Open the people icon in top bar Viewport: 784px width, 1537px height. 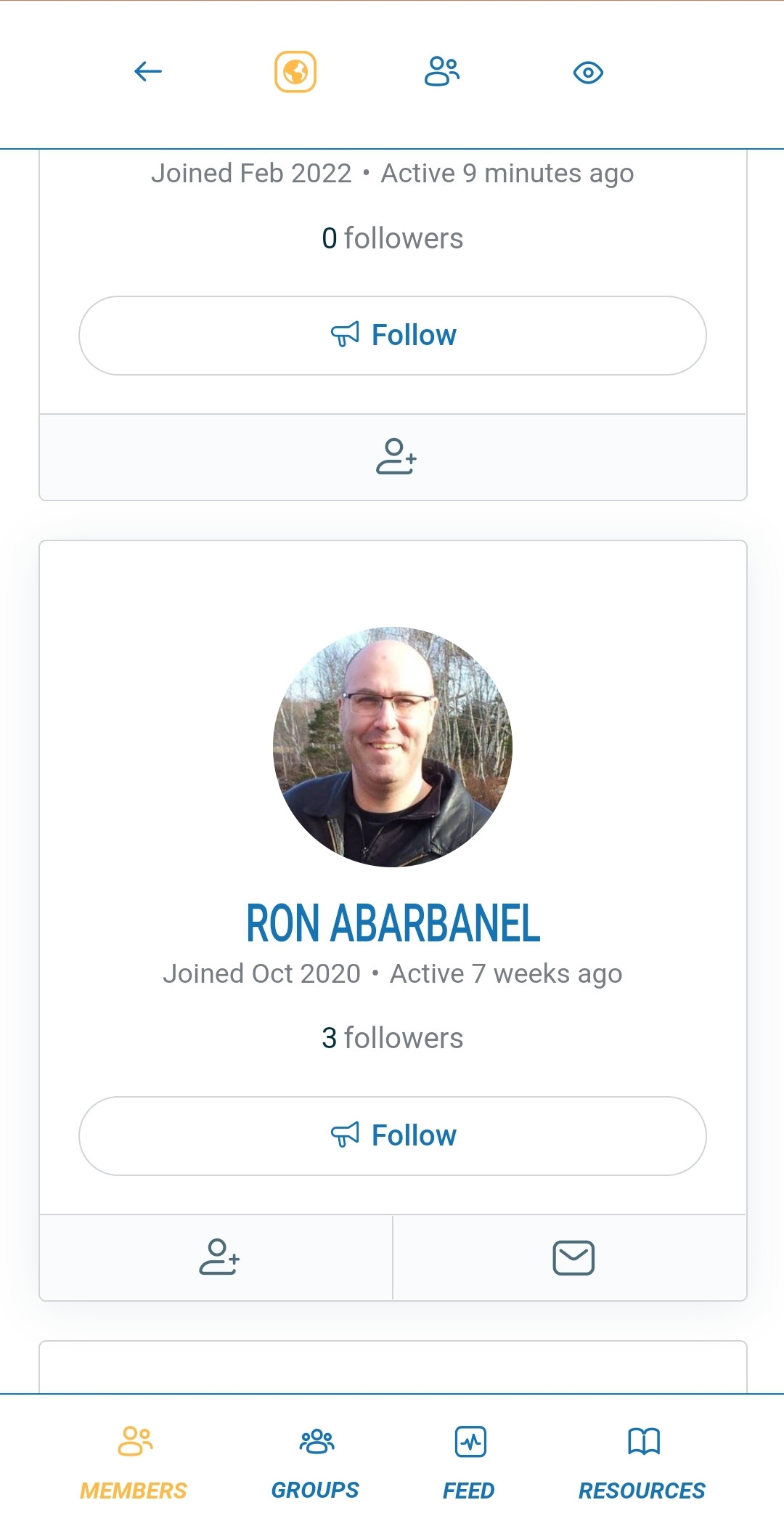(442, 71)
